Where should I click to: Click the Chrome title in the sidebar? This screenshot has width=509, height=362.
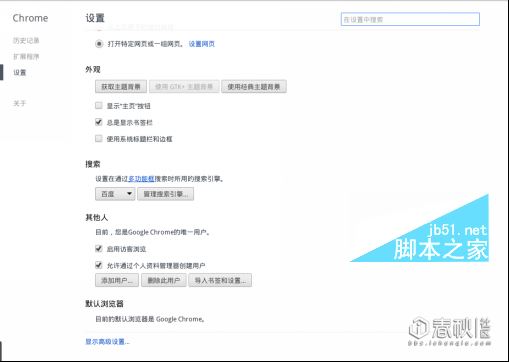pyautogui.click(x=30, y=18)
